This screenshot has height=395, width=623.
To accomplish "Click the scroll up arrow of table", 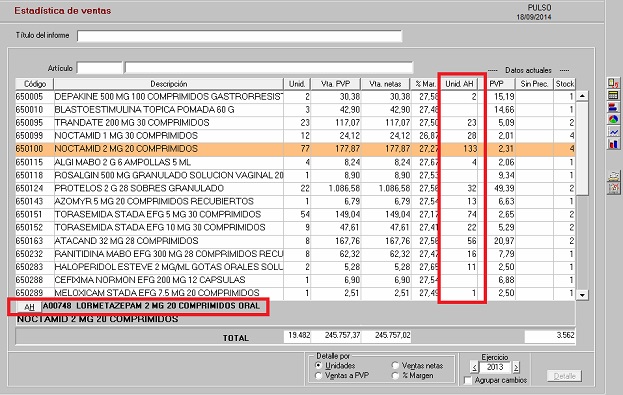I will [x=582, y=96].
